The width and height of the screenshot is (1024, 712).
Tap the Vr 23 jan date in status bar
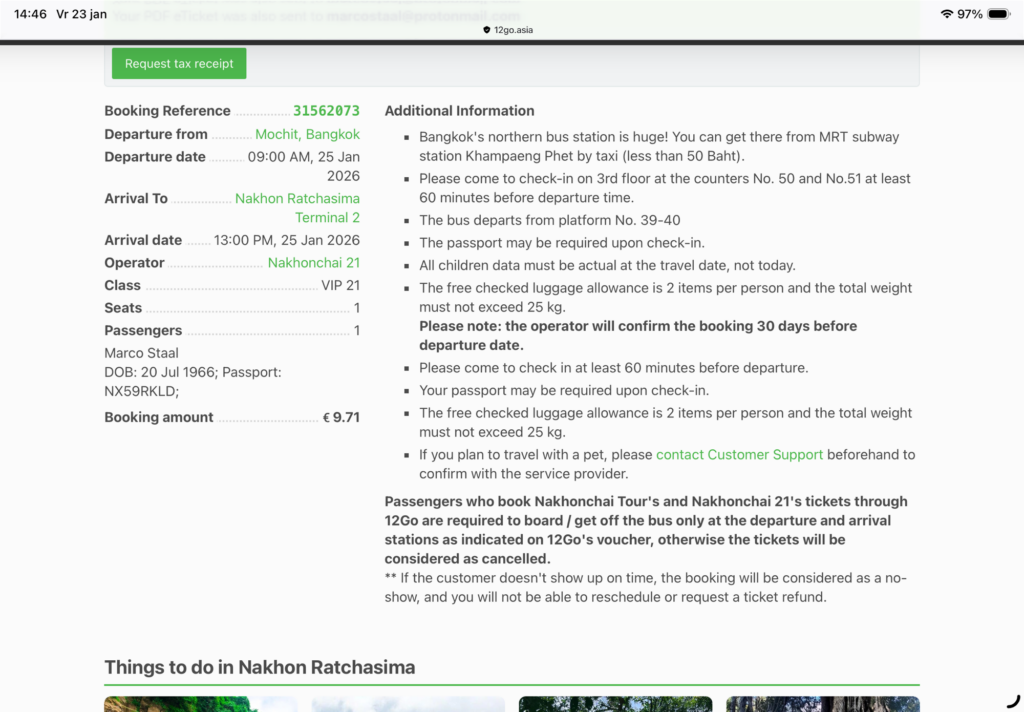(82, 14)
